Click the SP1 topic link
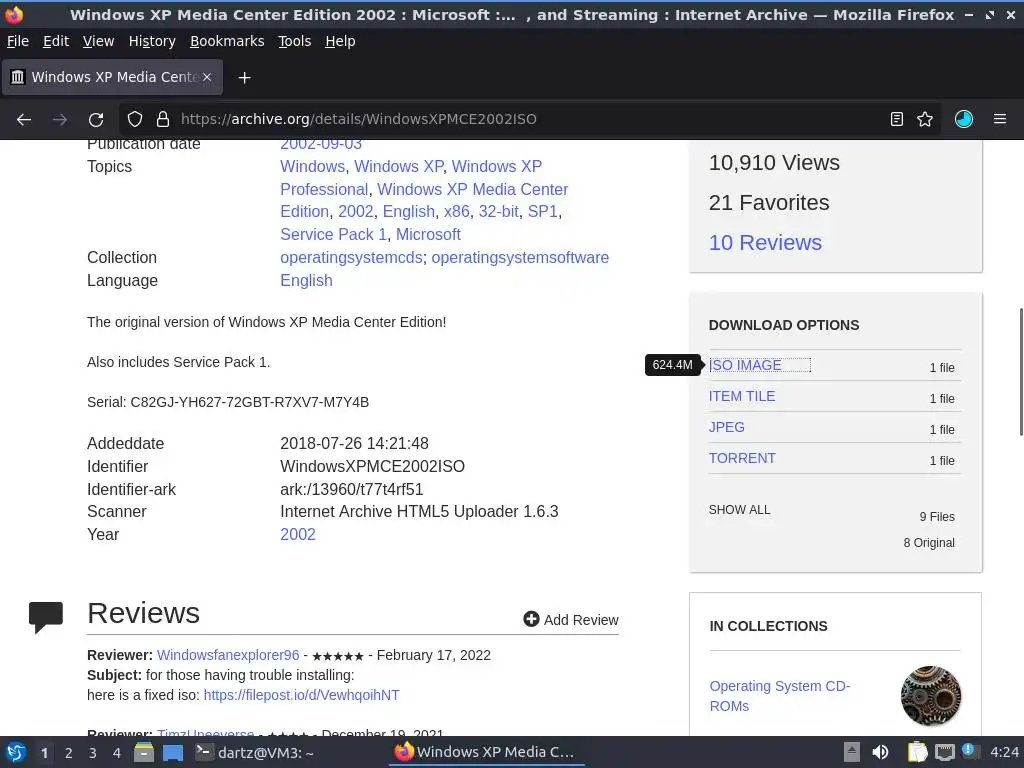Viewport: 1024px width, 768px height. (x=543, y=212)
